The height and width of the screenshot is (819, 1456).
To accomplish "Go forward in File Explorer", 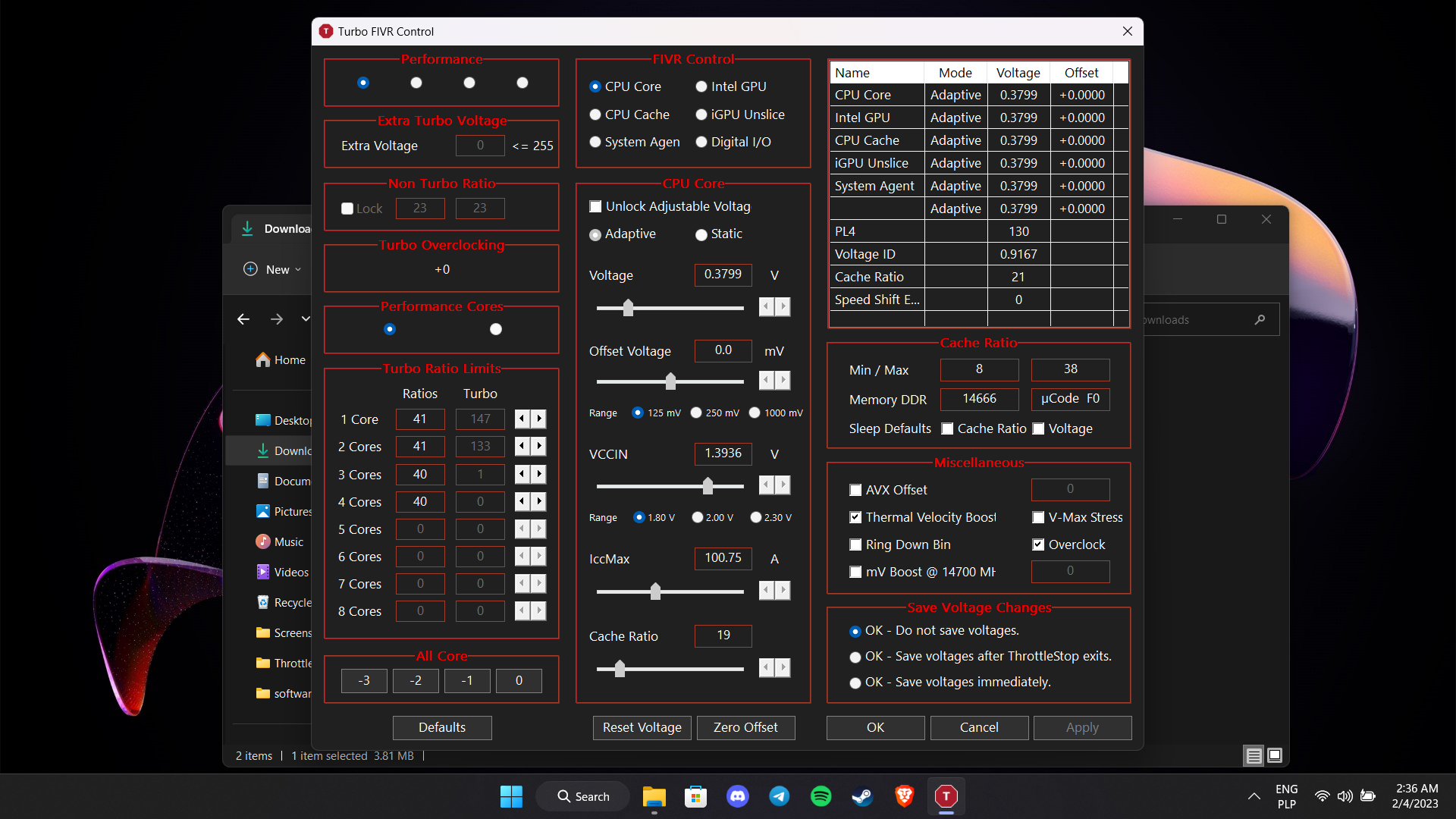I will 277,319.
